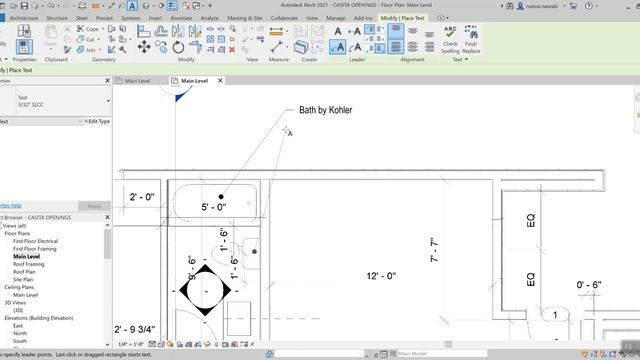
Task: Expand the Text panel dropdown arrow
Action: coord(466,60)
